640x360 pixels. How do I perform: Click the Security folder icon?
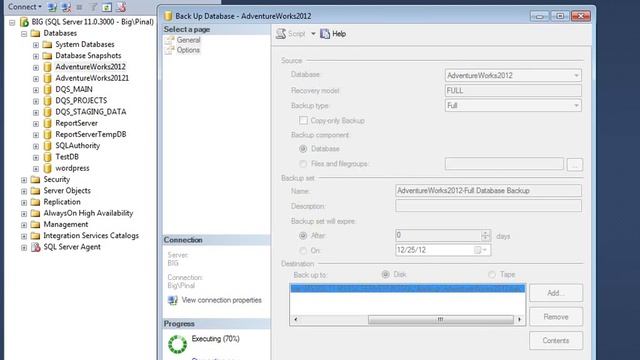tap(36, 180)
